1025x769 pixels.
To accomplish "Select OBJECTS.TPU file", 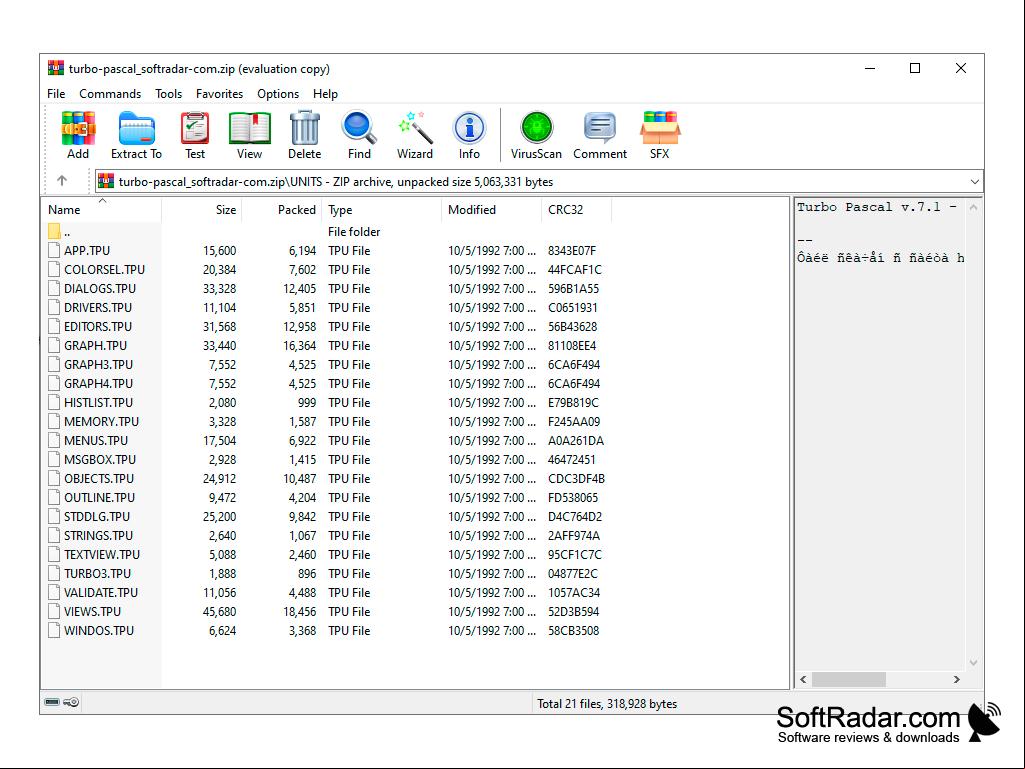I will (99, 478).
